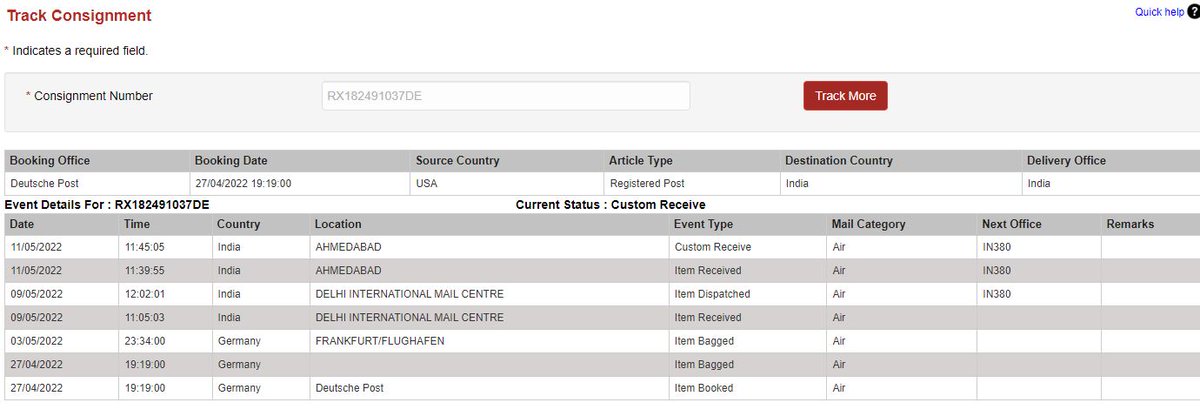Viewport: 1200px width, 416px height.
Task: Select the Booking Office column header
Action: (97, 160)
